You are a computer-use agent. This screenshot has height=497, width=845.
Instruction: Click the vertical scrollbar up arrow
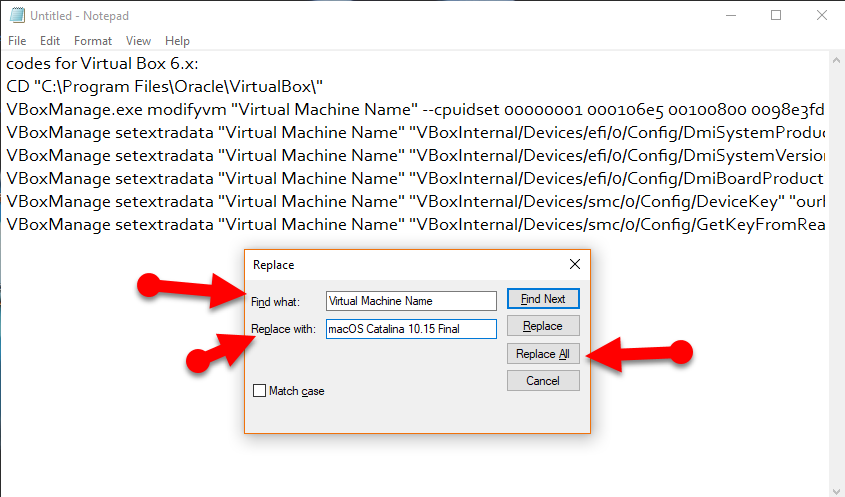(x=836, y=61)
